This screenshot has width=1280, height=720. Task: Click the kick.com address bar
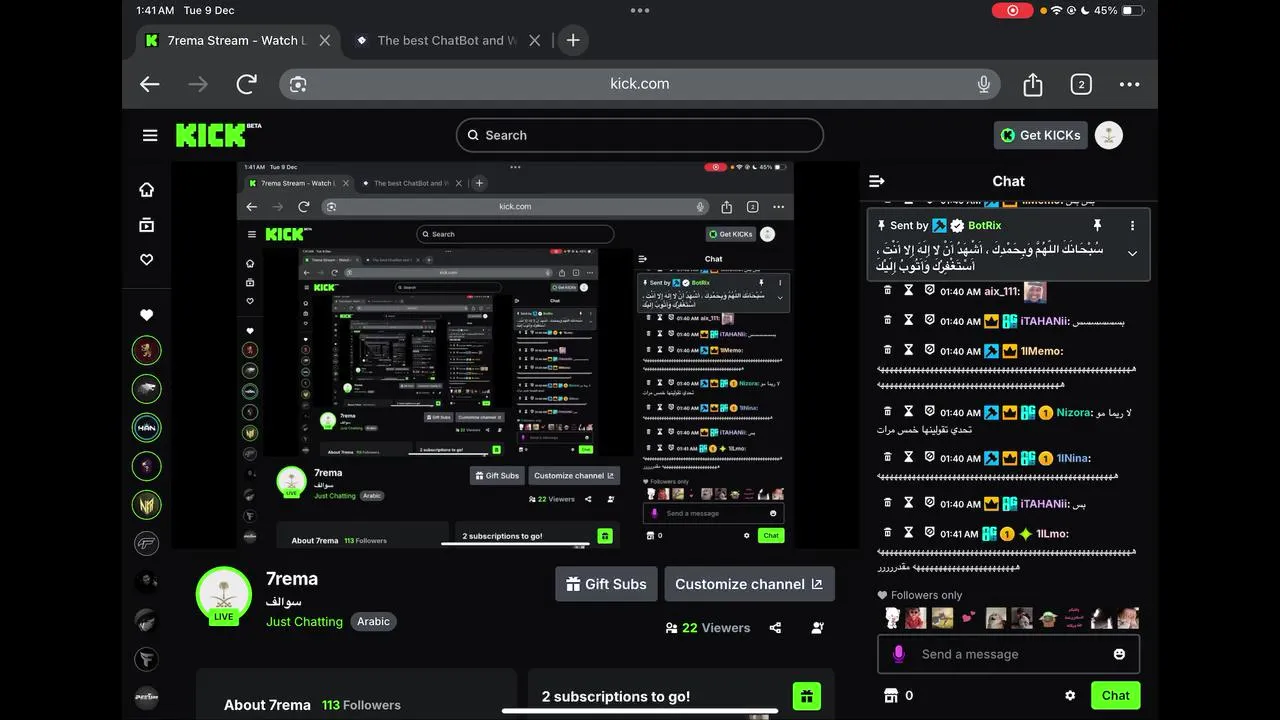(640, 84)
